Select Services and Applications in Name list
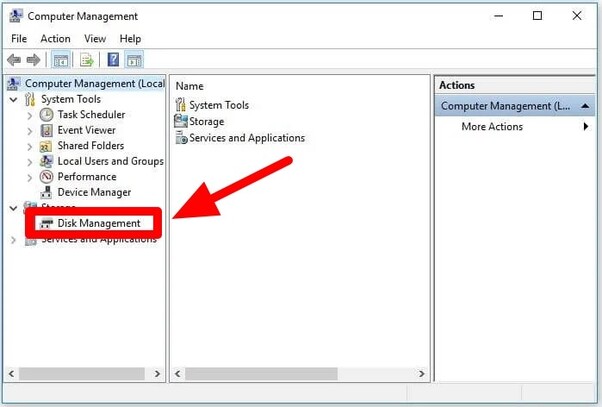This screenshot has width=602, height=407. coord(247,137)
